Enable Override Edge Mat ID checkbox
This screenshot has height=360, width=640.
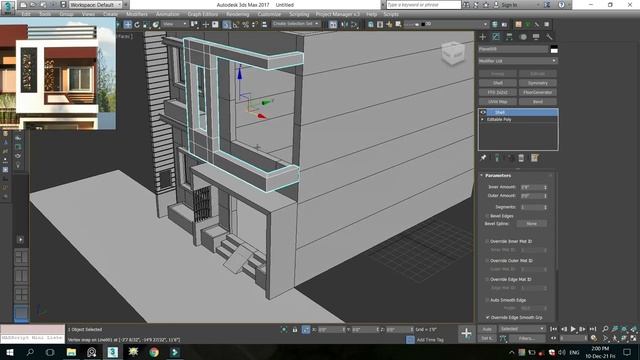[x=487, y=280]
